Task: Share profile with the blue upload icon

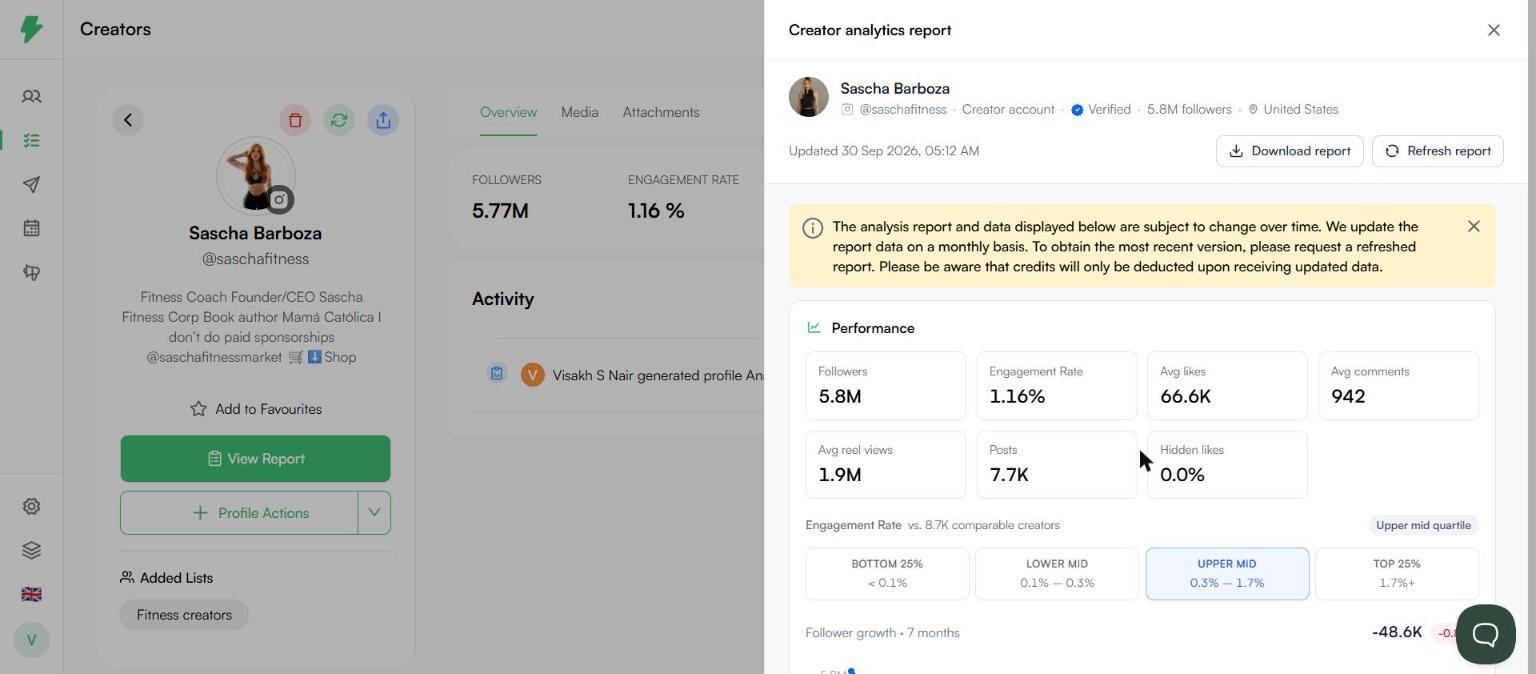Action: 383,120
